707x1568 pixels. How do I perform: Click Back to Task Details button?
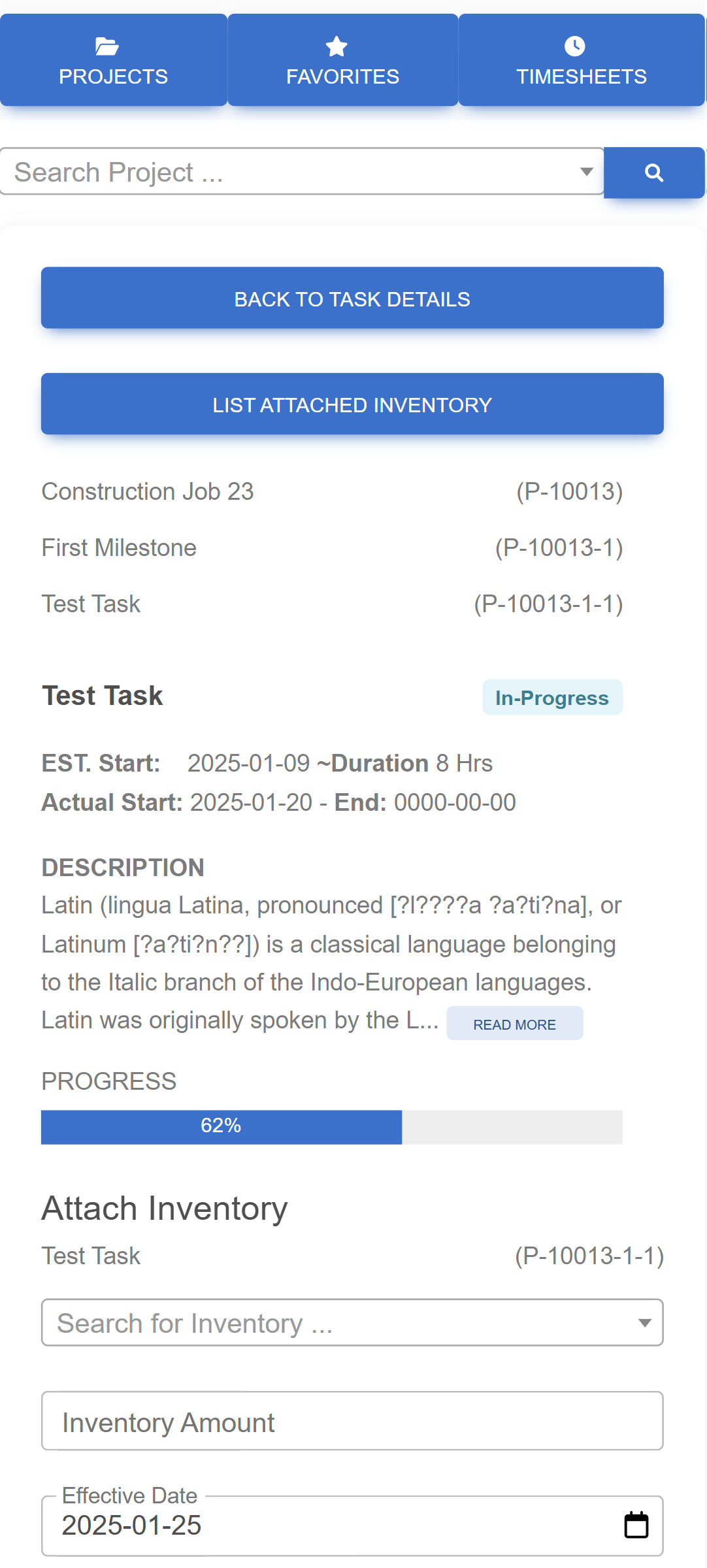(x=352, y=298)
